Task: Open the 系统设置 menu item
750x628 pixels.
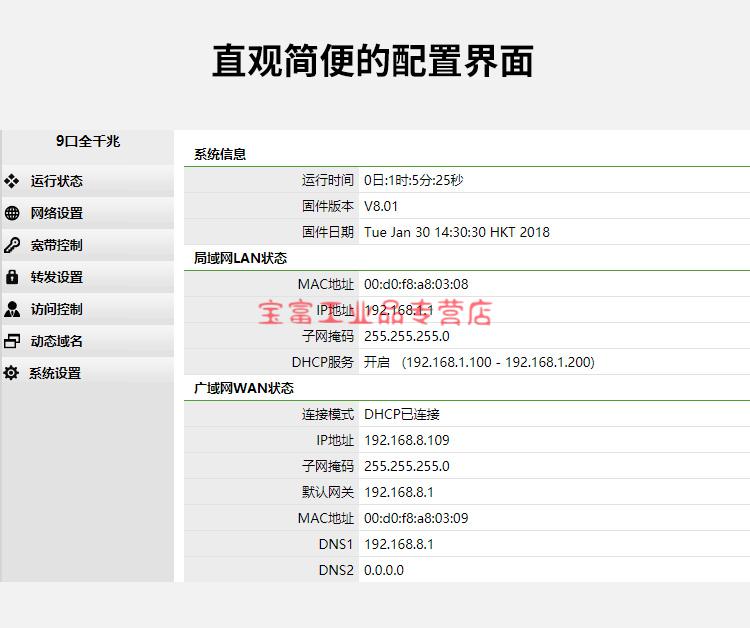Action: pyautogui.click(x=87, y=373)
